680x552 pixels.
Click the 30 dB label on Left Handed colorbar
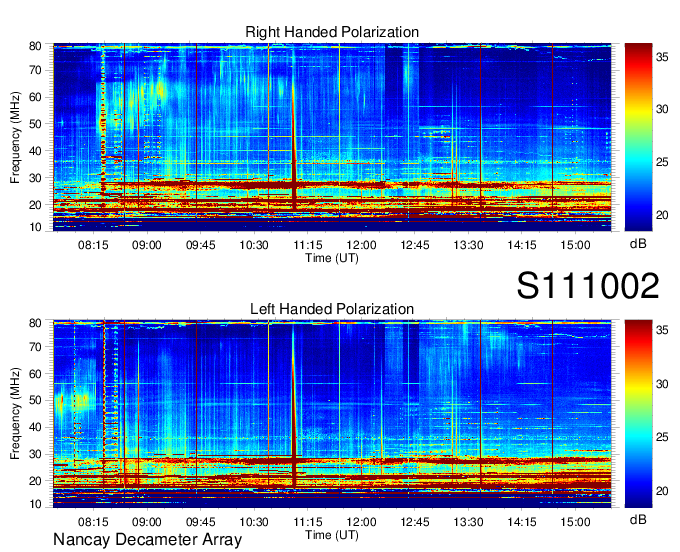663,384
